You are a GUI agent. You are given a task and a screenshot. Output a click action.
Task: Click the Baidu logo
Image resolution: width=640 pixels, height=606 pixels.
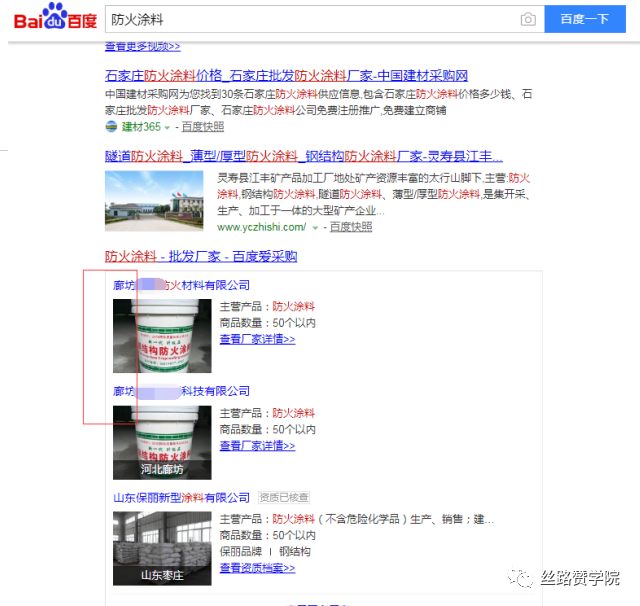coord(55,17)
